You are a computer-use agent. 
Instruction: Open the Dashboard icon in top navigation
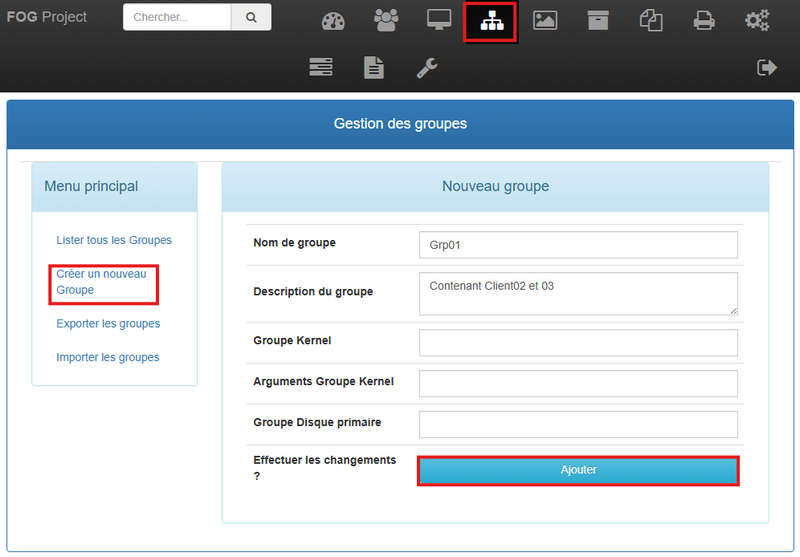(333, 21)
